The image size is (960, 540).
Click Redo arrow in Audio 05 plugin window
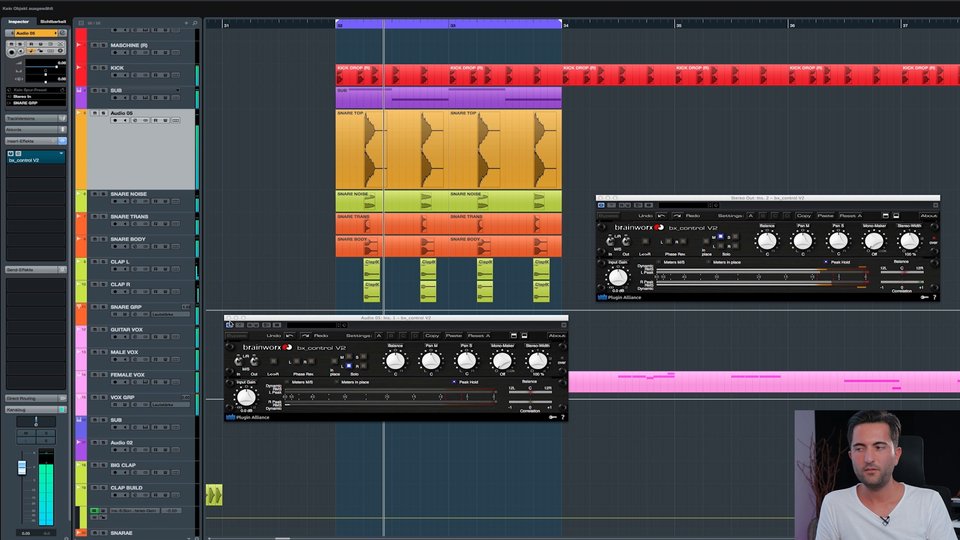pos(306,336)
